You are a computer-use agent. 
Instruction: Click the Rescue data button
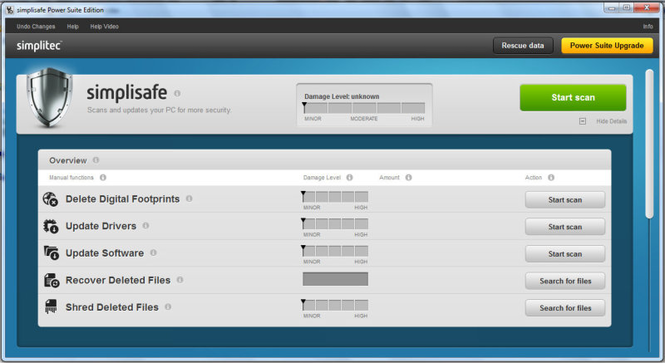[523, 45]
